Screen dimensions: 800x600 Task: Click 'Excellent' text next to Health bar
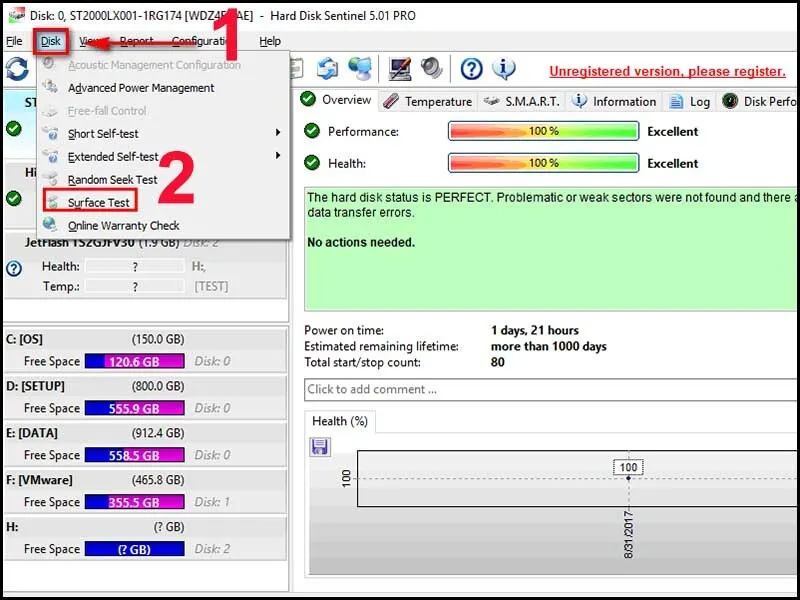672,164
